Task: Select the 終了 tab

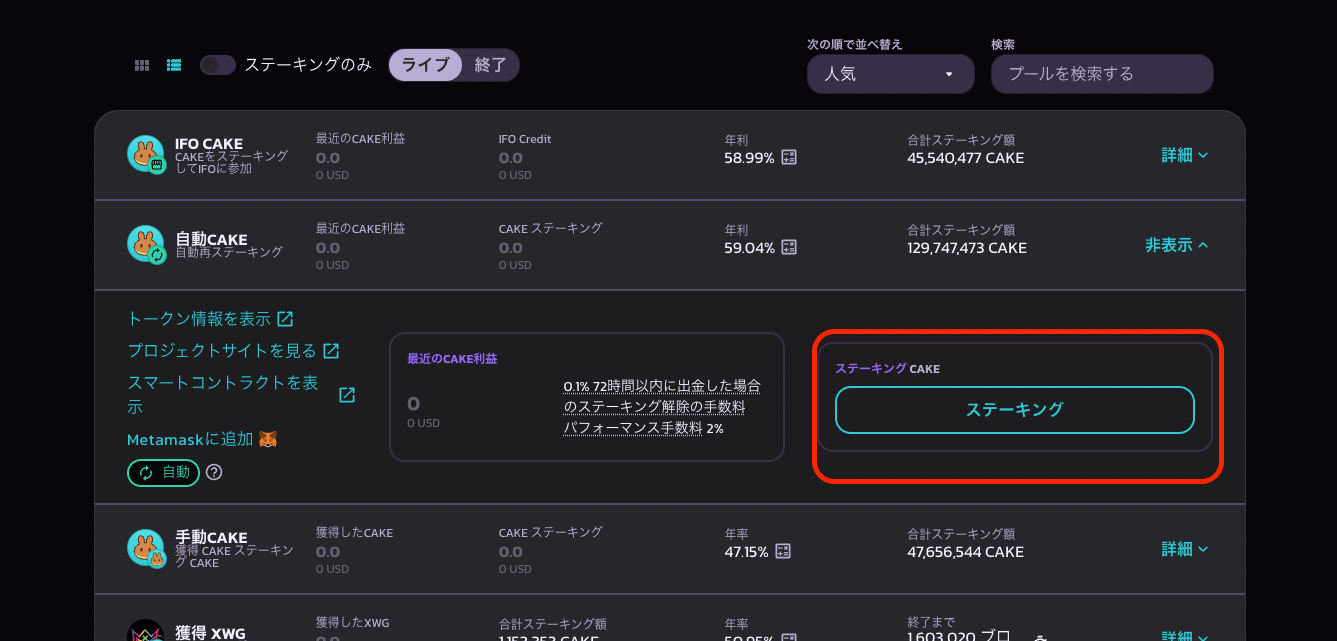Action: (490, 65)
